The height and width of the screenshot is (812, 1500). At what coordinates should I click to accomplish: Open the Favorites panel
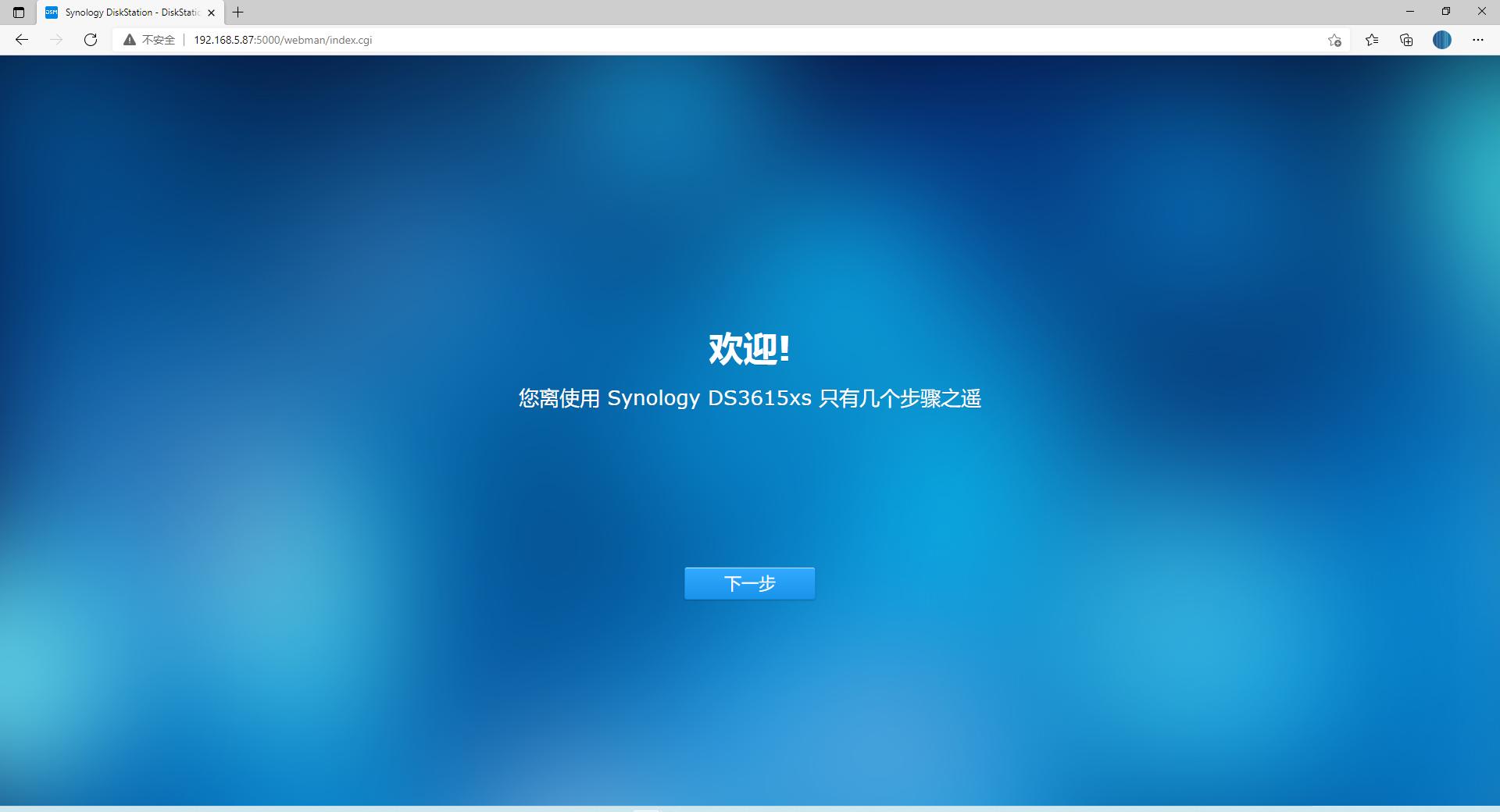(x=1371, y=40)
